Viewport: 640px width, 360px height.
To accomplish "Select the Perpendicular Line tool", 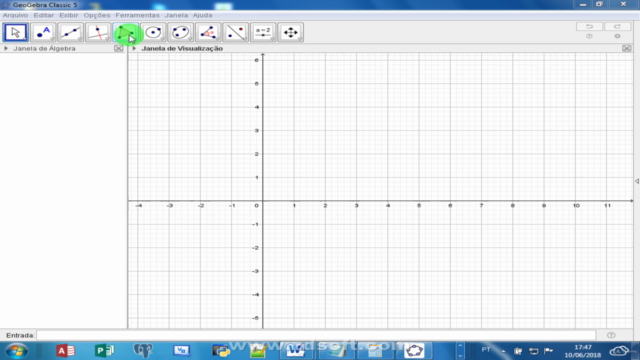I will (98, 32).
